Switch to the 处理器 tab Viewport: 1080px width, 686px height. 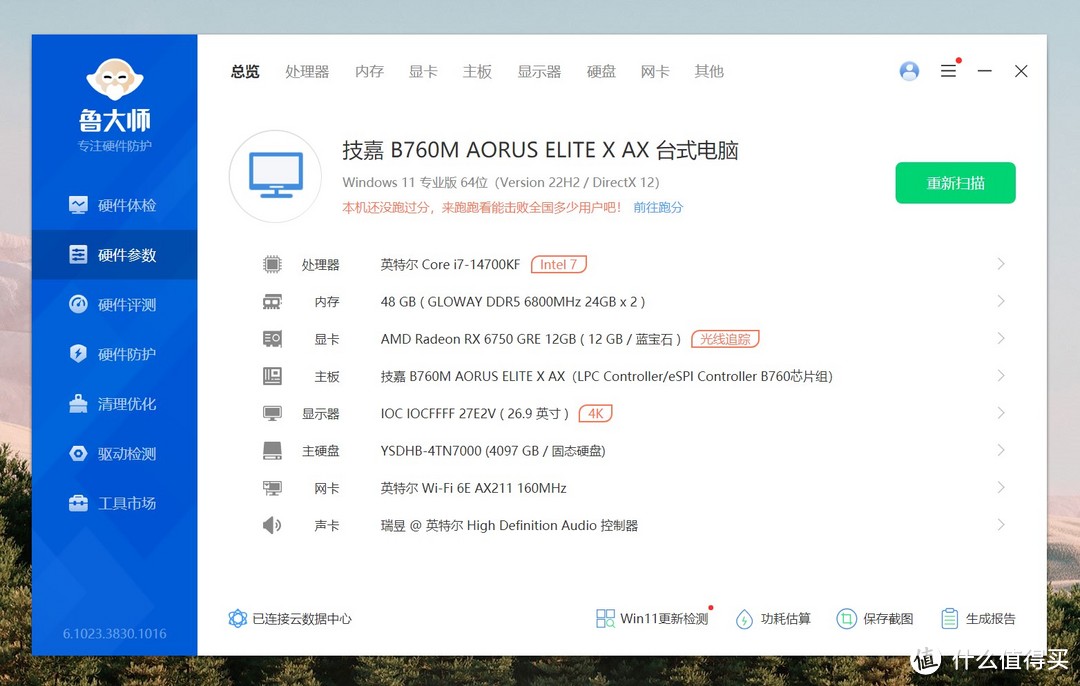(x=307, y=71)
